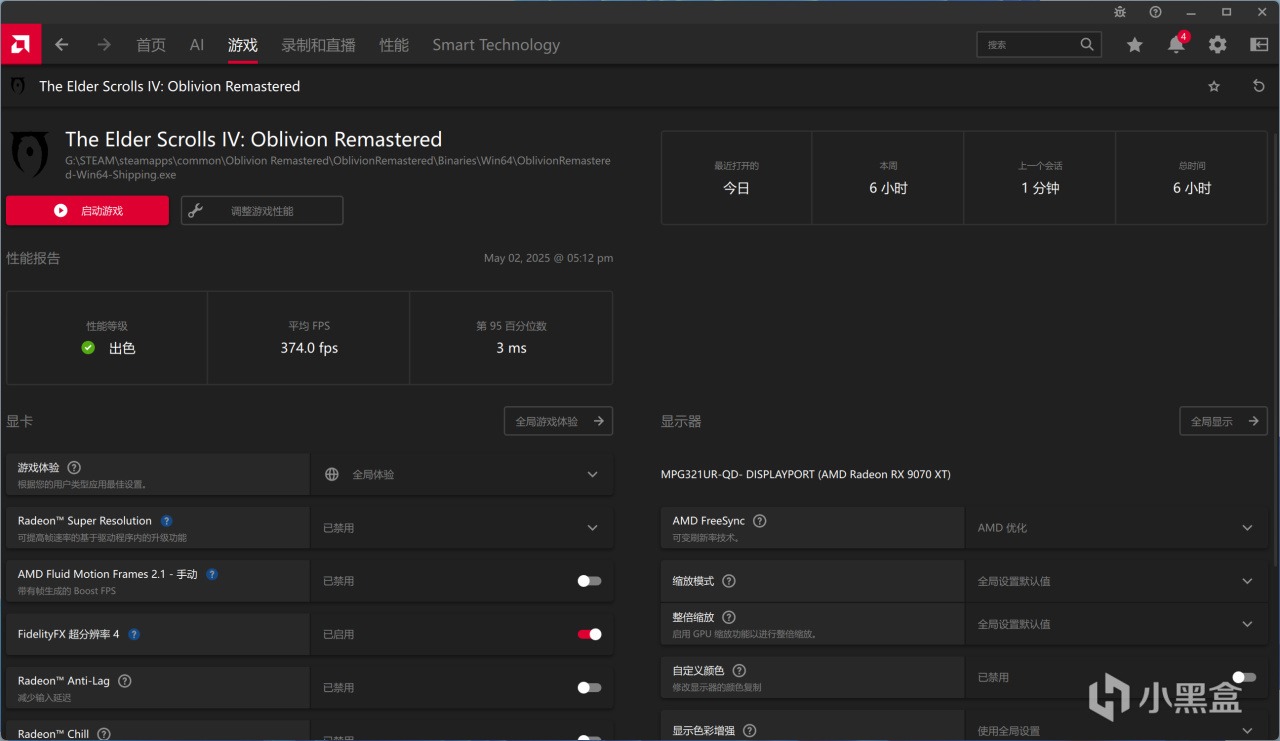Viewport: 1280px width, 741px height.
Task: Go back with the left arrow
Action: tap(62, 45)
